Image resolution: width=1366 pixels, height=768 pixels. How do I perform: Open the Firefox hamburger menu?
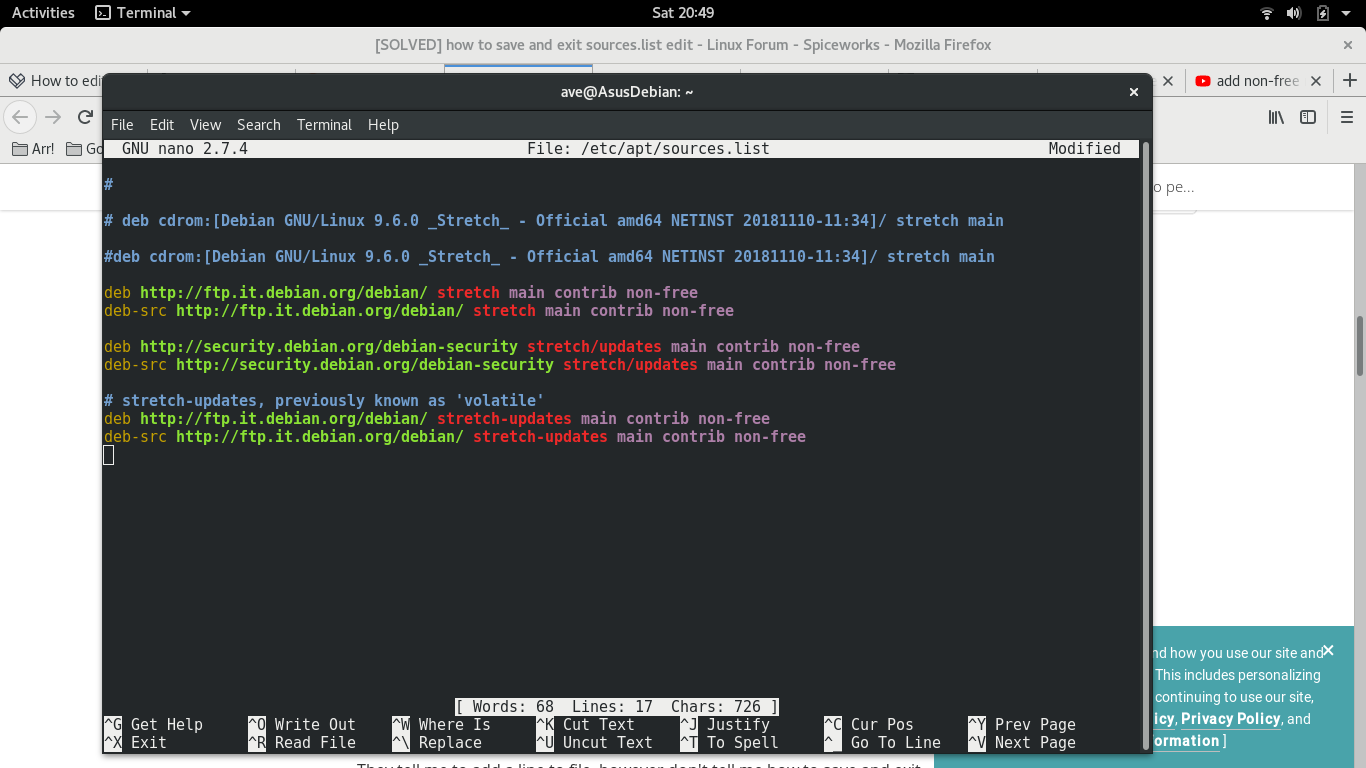[x=1345, y=117]
